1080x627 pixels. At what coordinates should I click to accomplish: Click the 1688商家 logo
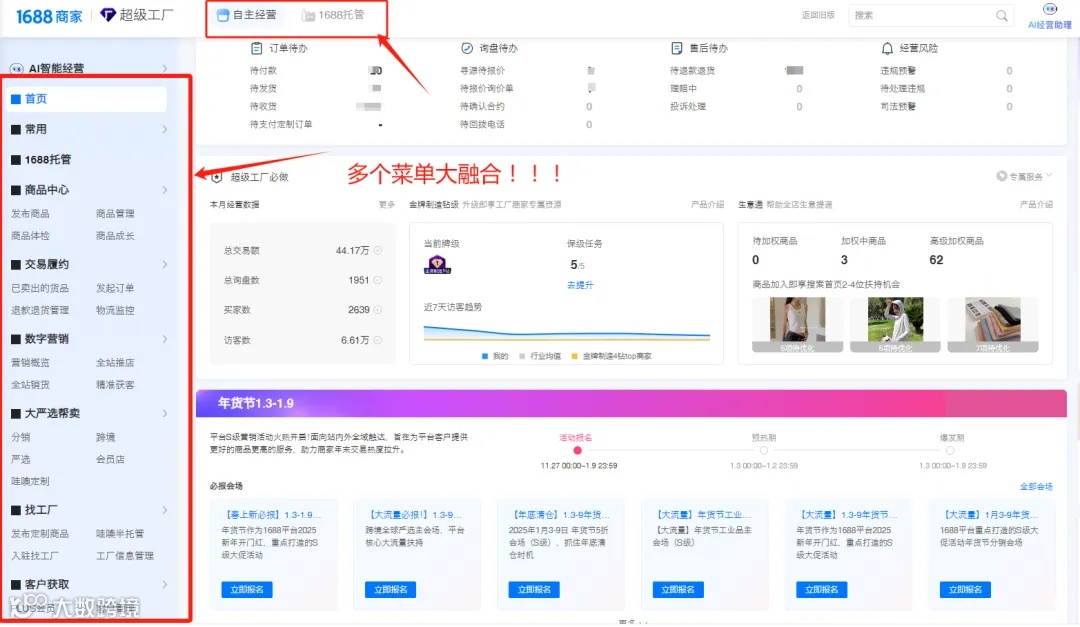[49, 16]
